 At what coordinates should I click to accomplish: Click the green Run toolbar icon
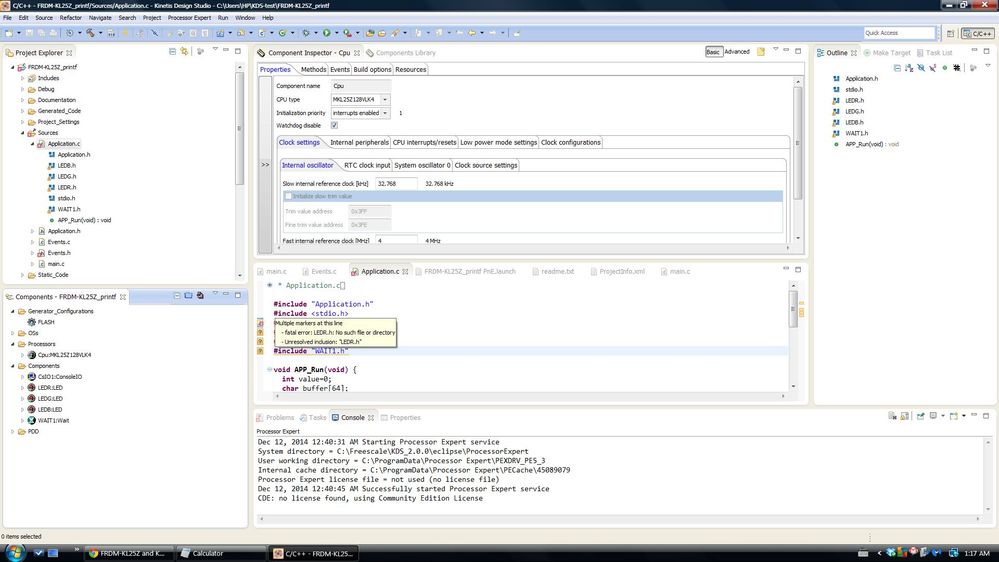[326, 32]
